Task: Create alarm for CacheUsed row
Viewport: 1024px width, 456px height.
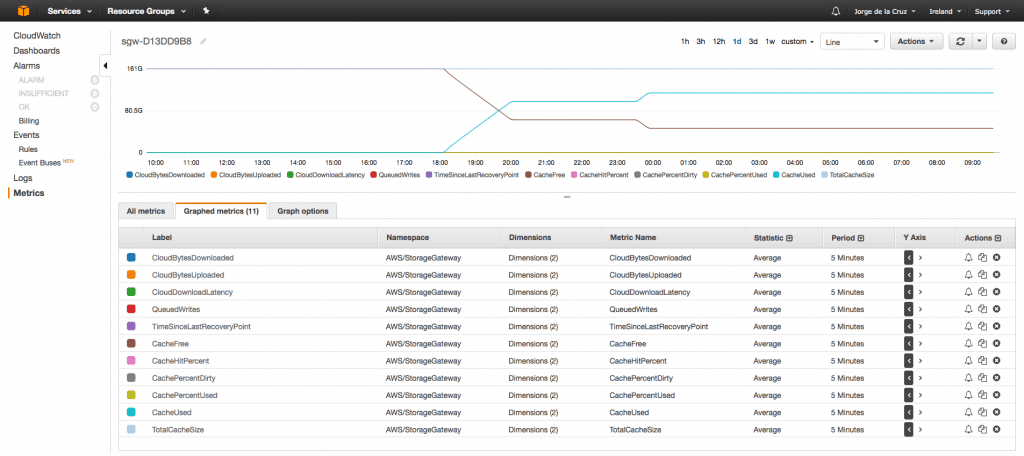Action: coord(968,412)
